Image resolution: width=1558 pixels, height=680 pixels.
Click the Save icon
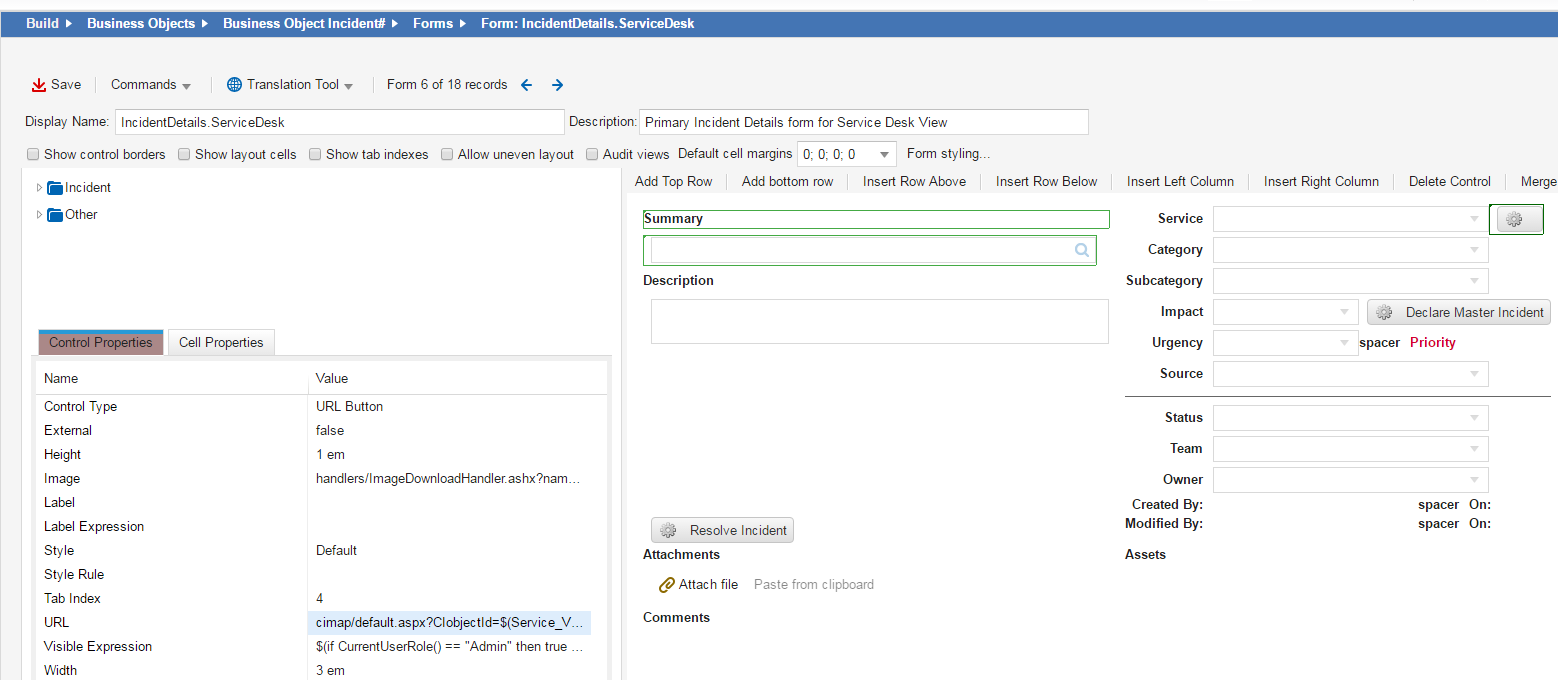coord(38,84)
